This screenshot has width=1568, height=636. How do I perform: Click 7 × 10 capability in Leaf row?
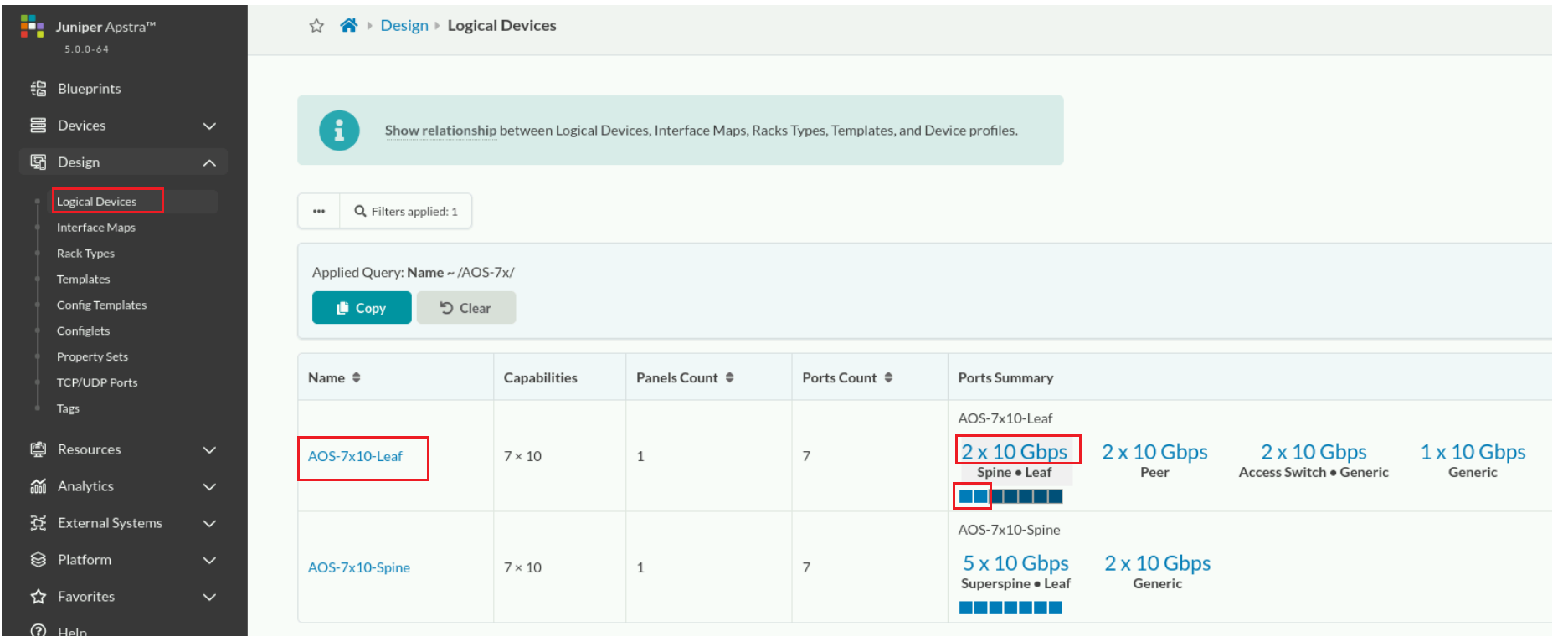[x=522, y=456]
